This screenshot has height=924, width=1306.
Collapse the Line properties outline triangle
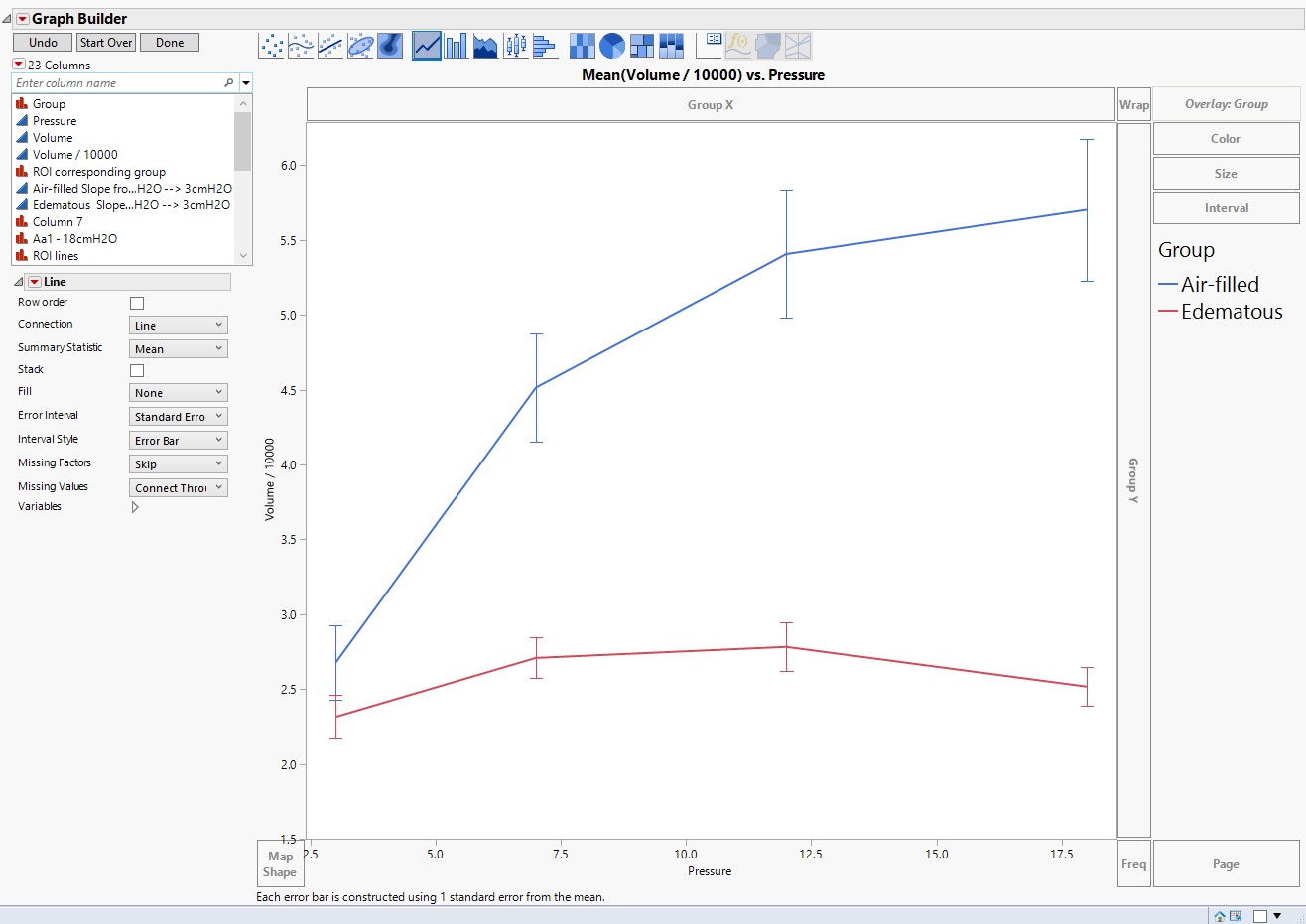click(x=19, y=282)
